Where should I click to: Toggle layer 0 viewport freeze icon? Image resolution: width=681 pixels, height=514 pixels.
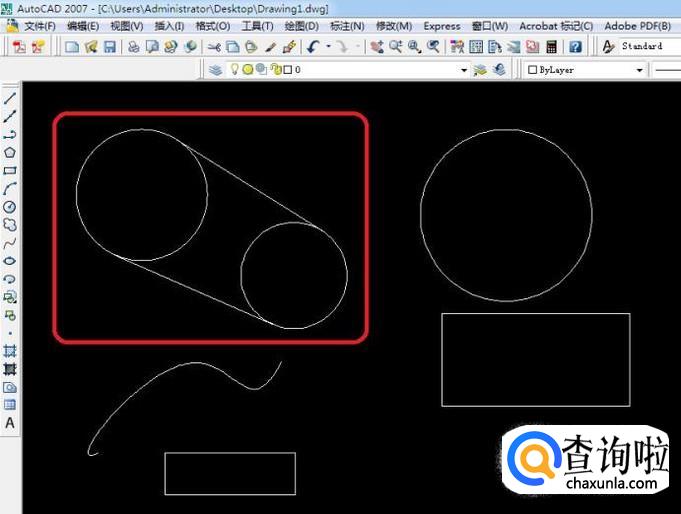tap(261, 69)
